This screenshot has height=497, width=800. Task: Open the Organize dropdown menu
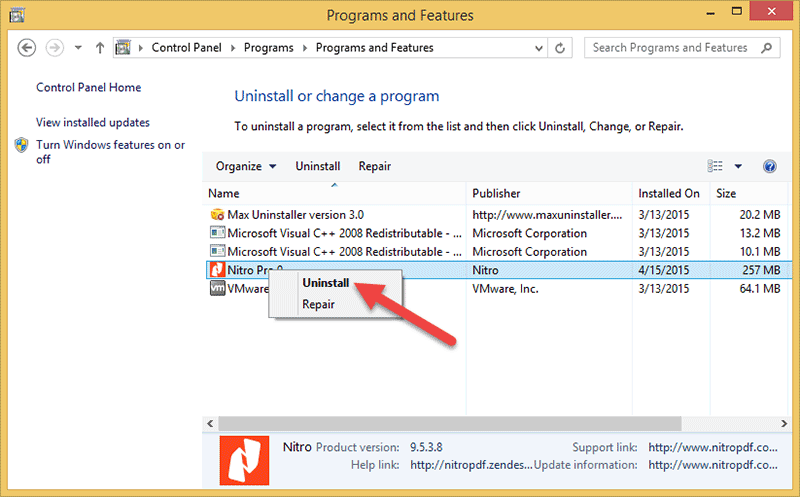tap(245, 167)
